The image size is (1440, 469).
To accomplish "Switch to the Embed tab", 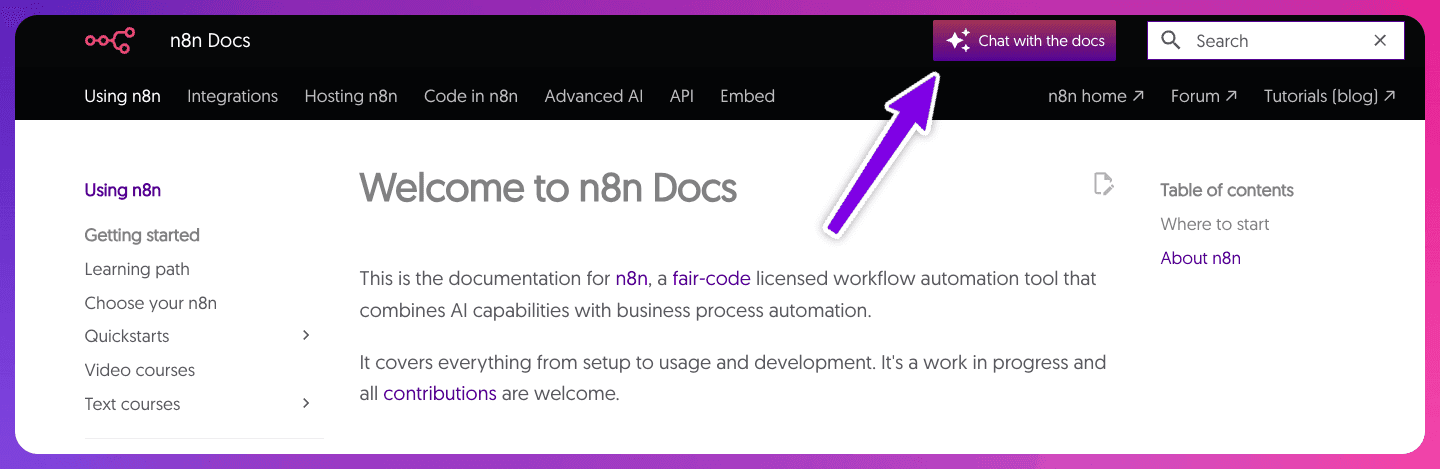I will click(747, 96).
